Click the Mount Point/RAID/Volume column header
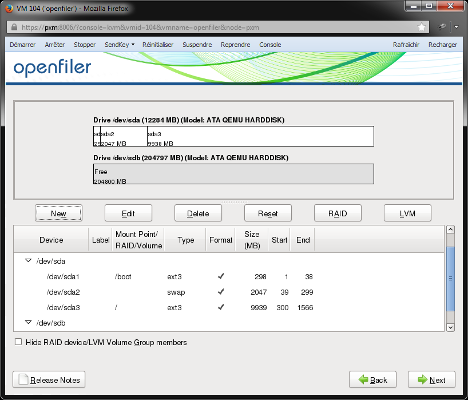The image size is (468, 400). pyautogui.click(x=138, y=240)
